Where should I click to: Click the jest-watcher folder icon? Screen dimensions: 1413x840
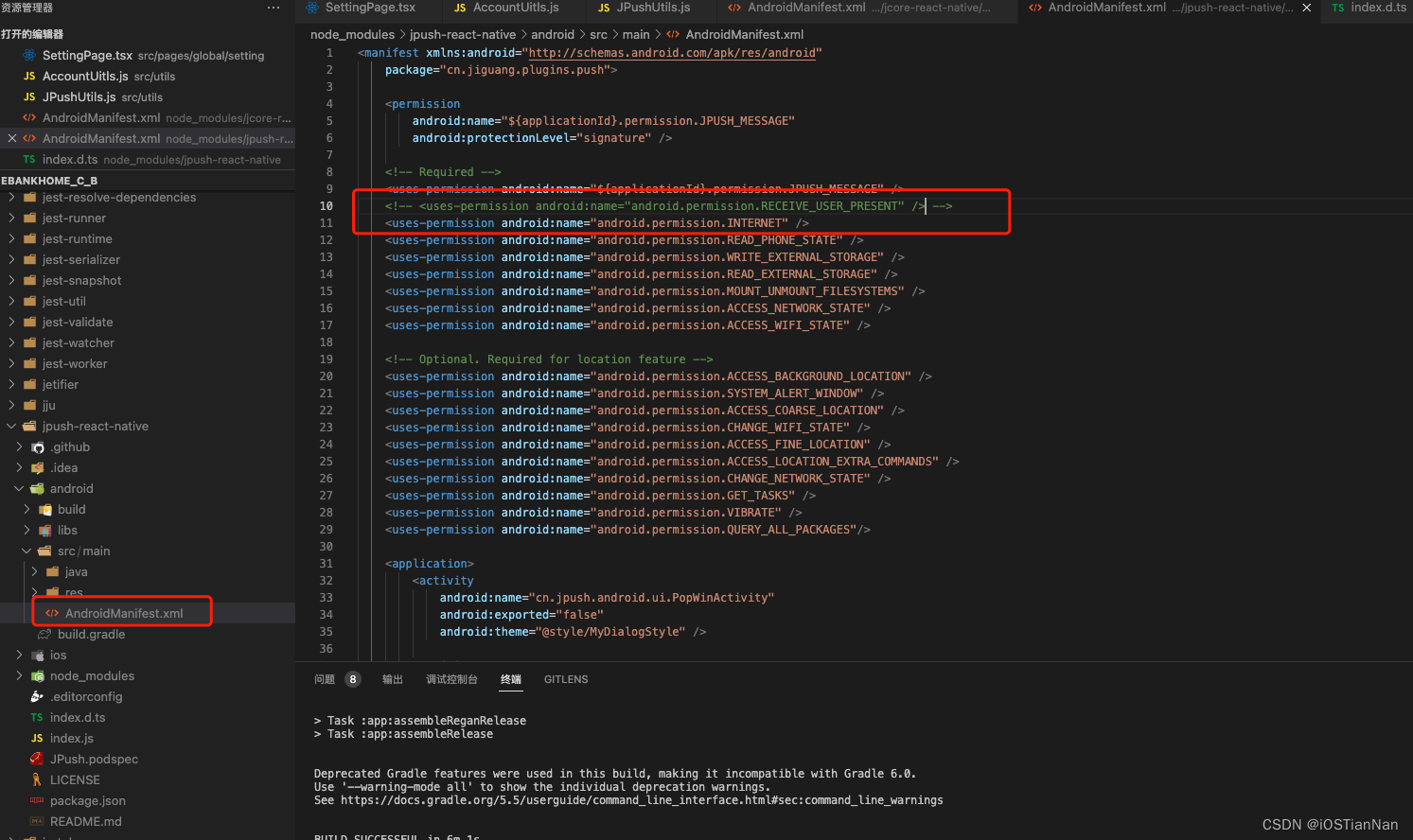tap(29, 343)
